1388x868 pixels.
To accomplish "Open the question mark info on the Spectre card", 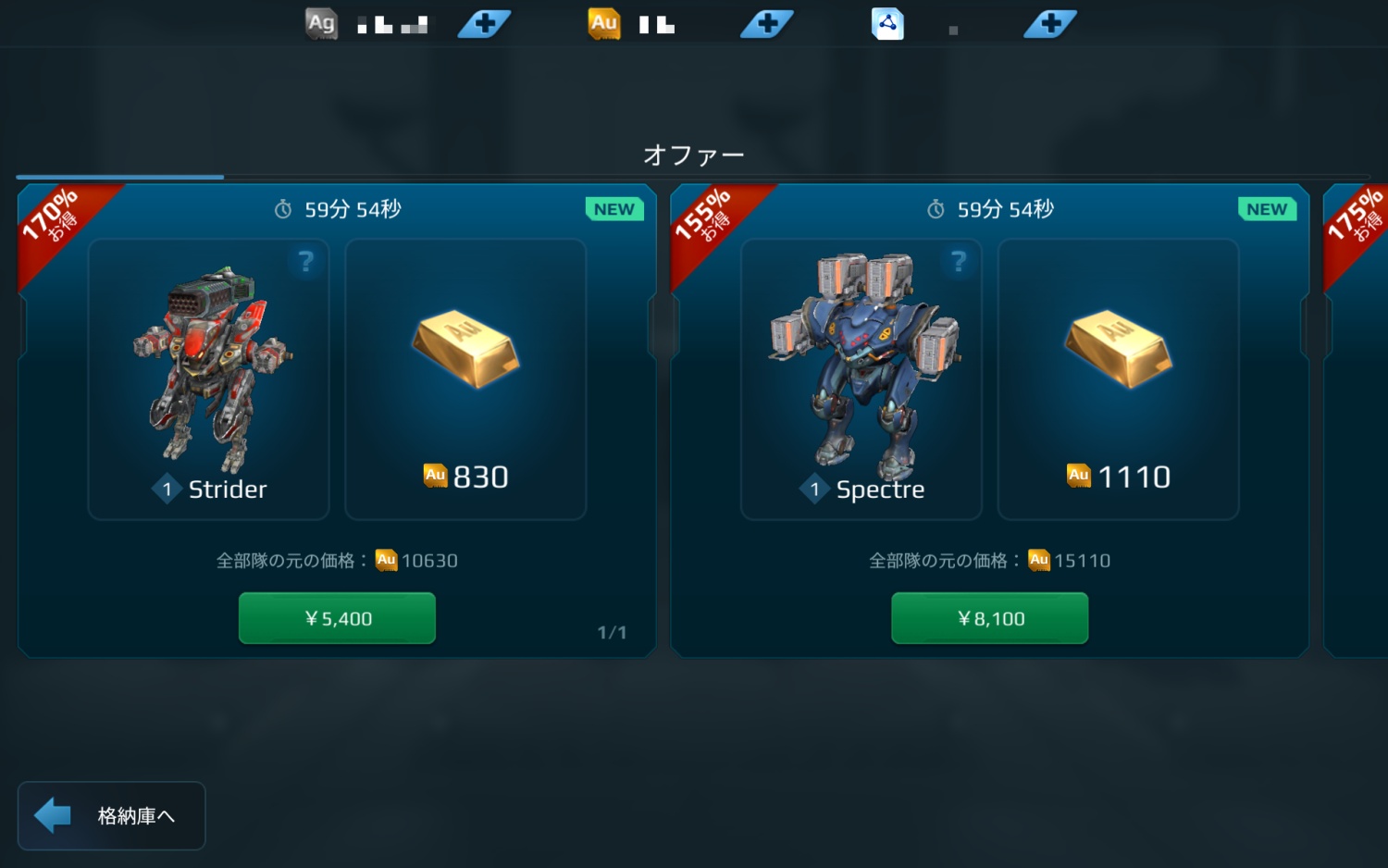I will pos(959,262).
